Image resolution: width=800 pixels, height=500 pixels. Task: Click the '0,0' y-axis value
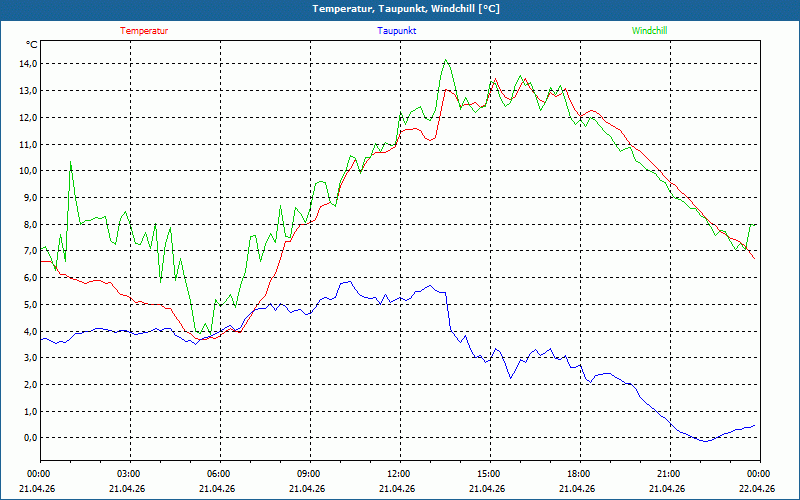coord(30,438)
